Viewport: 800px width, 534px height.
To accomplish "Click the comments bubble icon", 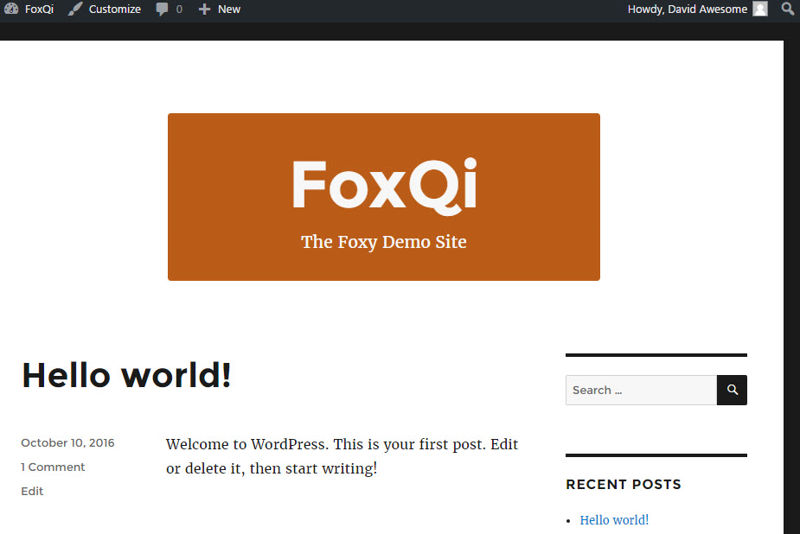I will pyautogui.click(x=162, y=9).
